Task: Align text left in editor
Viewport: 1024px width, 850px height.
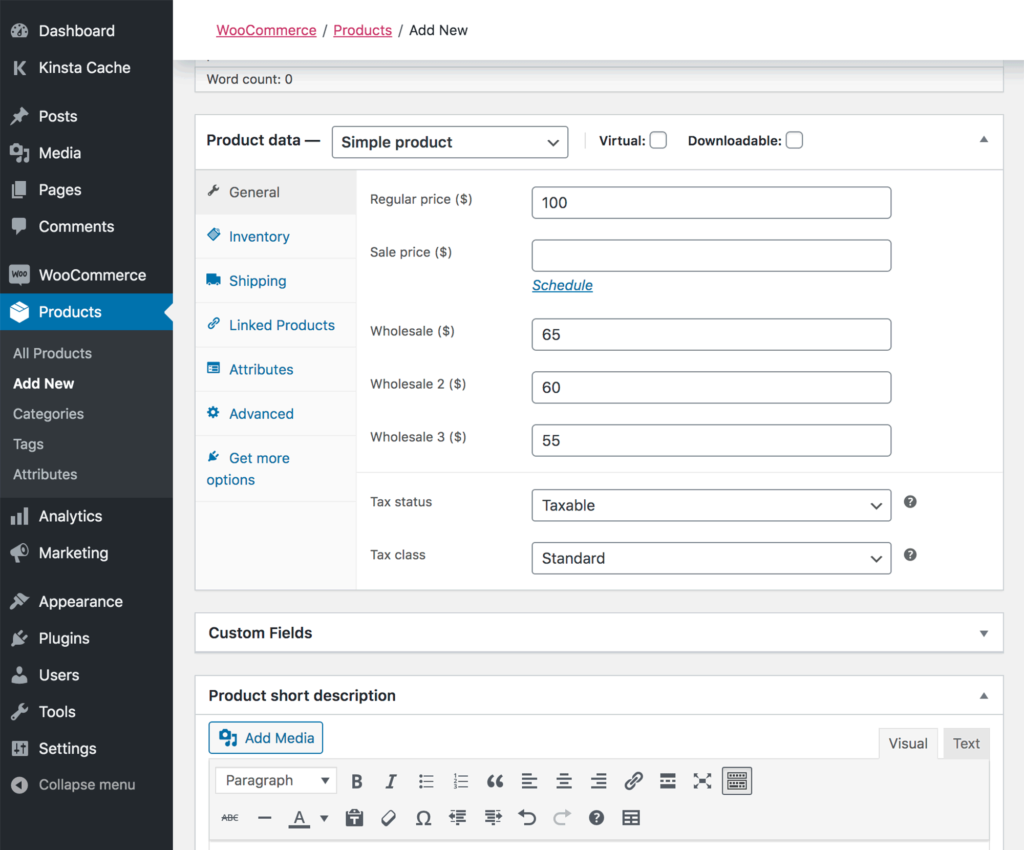Action: (x=530, y=781)
